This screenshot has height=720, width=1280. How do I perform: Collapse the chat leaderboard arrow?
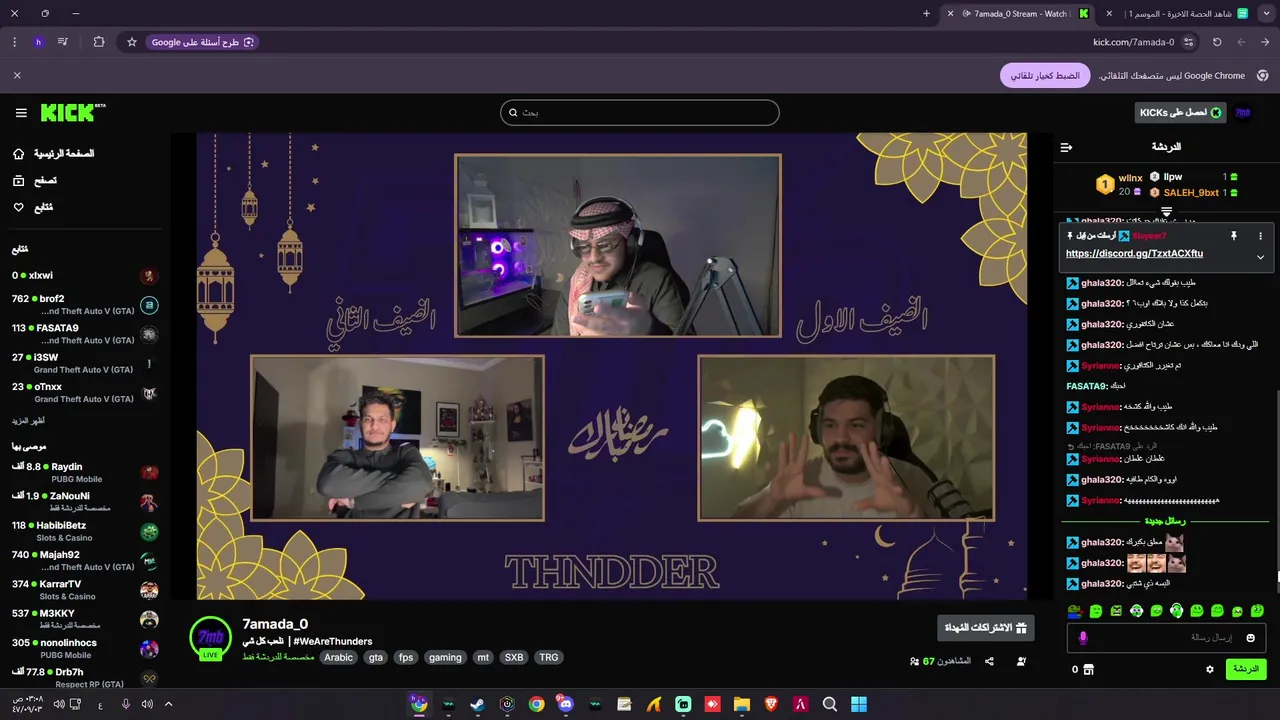1166,211
